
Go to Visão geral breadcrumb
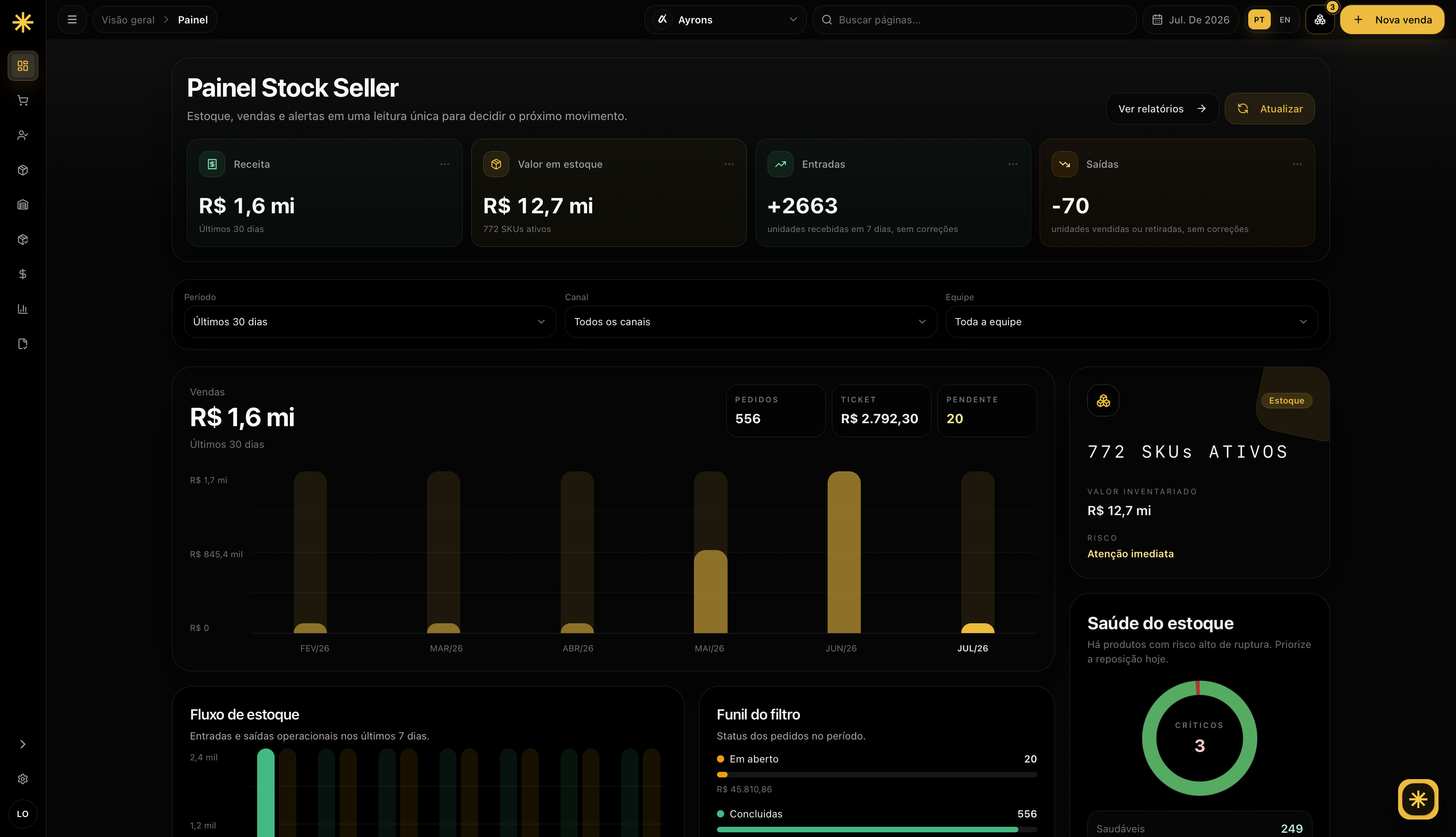coord(128,20)
